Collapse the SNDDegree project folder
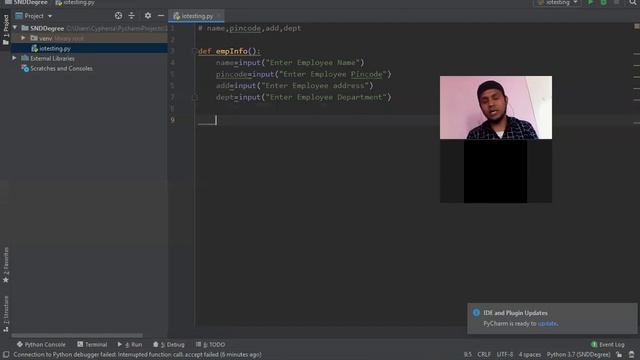 click(15, 28)
